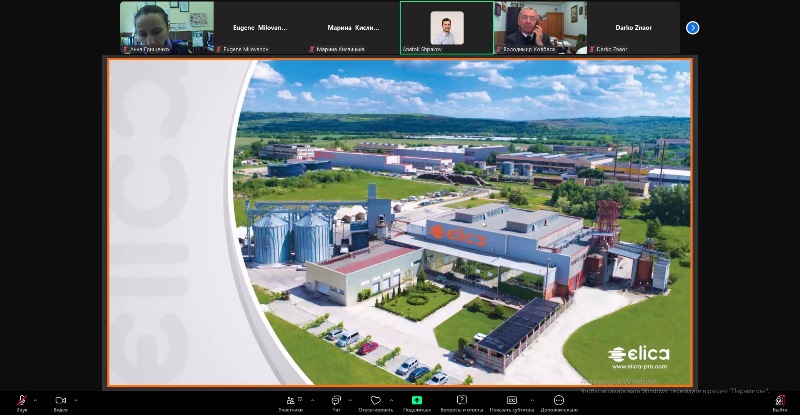Screen dimensions: 800x415
Task: Expand the caret beside Участники
Action: click(x=313, y=401)
